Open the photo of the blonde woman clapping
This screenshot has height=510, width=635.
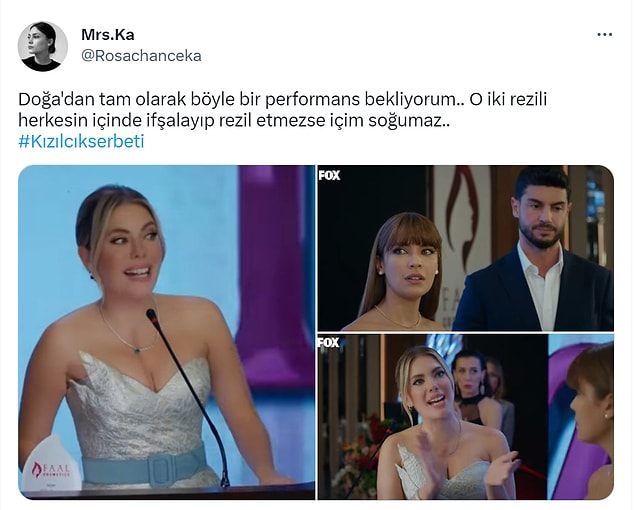(x=466, y=417)
